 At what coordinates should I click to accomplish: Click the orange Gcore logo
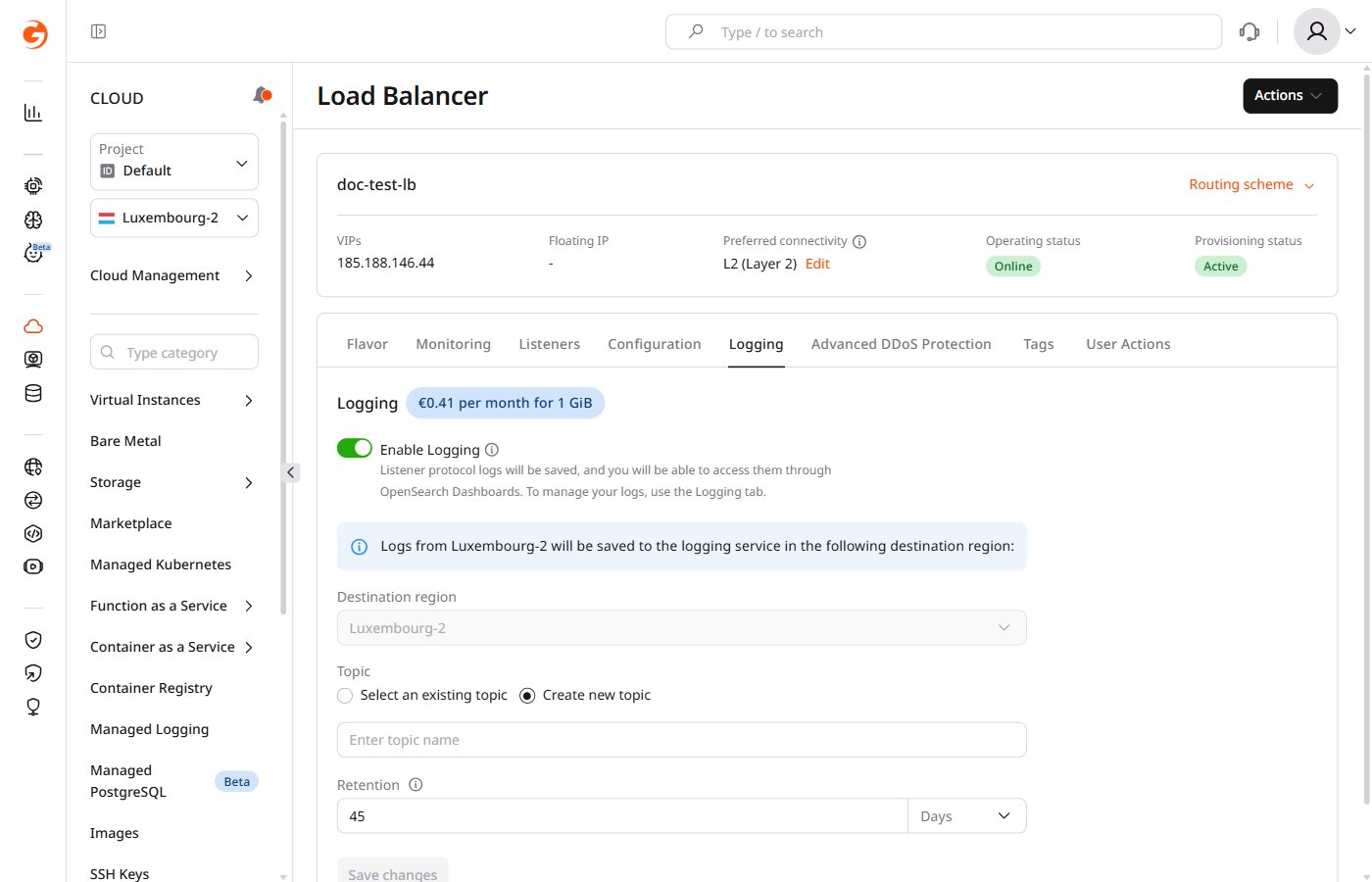(x=34, y=34)
